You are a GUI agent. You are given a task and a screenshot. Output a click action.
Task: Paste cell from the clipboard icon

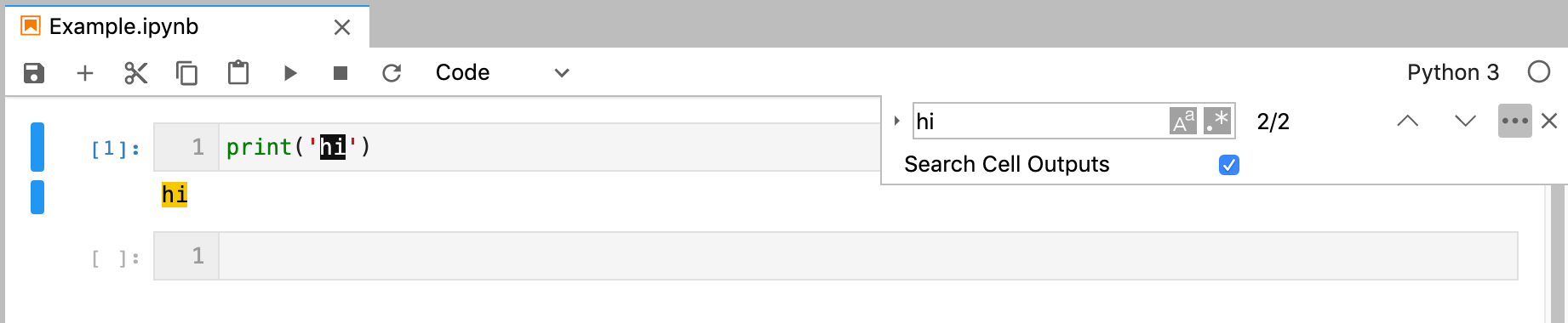tap(238, 73)
